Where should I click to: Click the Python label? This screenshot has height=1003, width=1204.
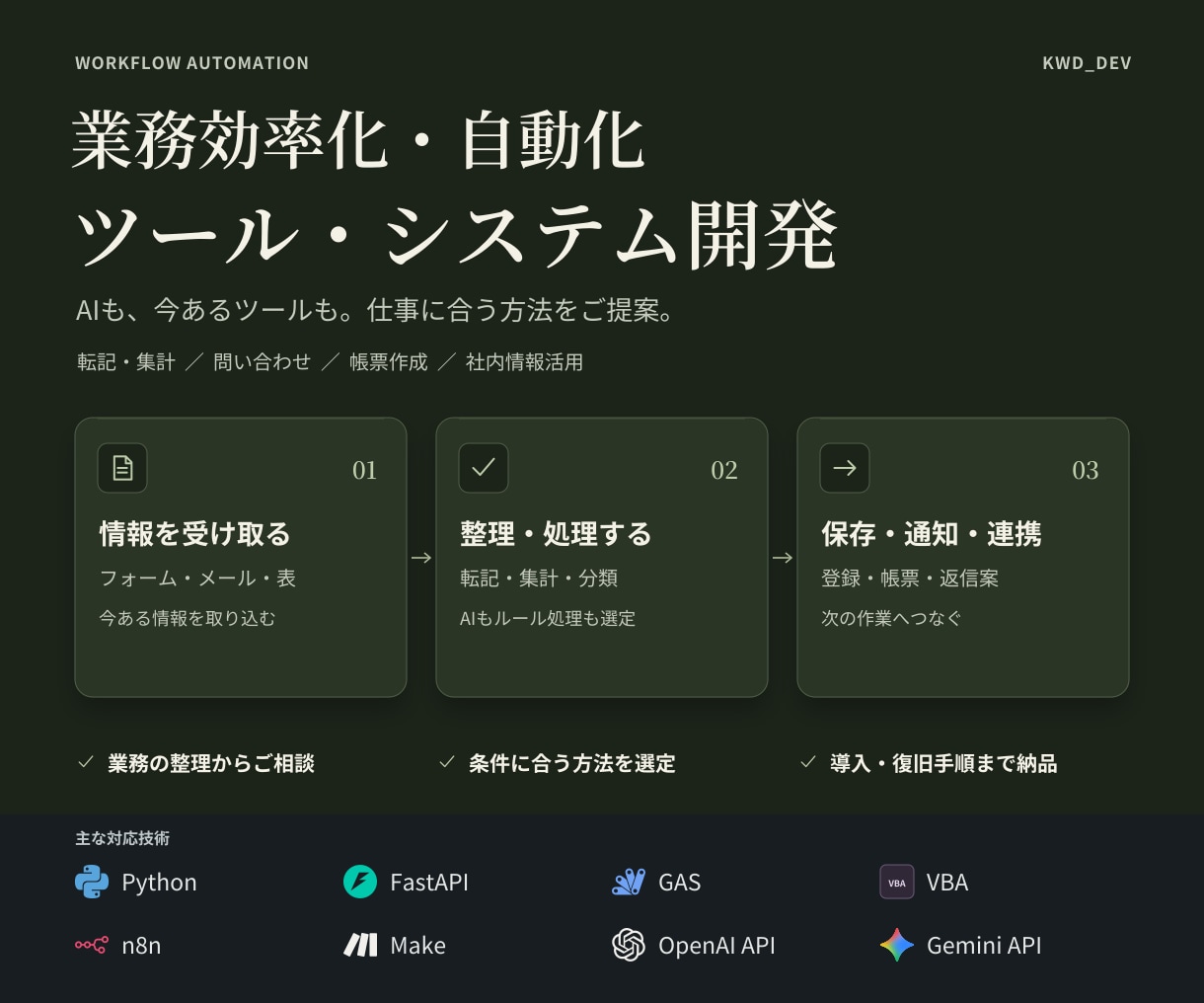159,883
